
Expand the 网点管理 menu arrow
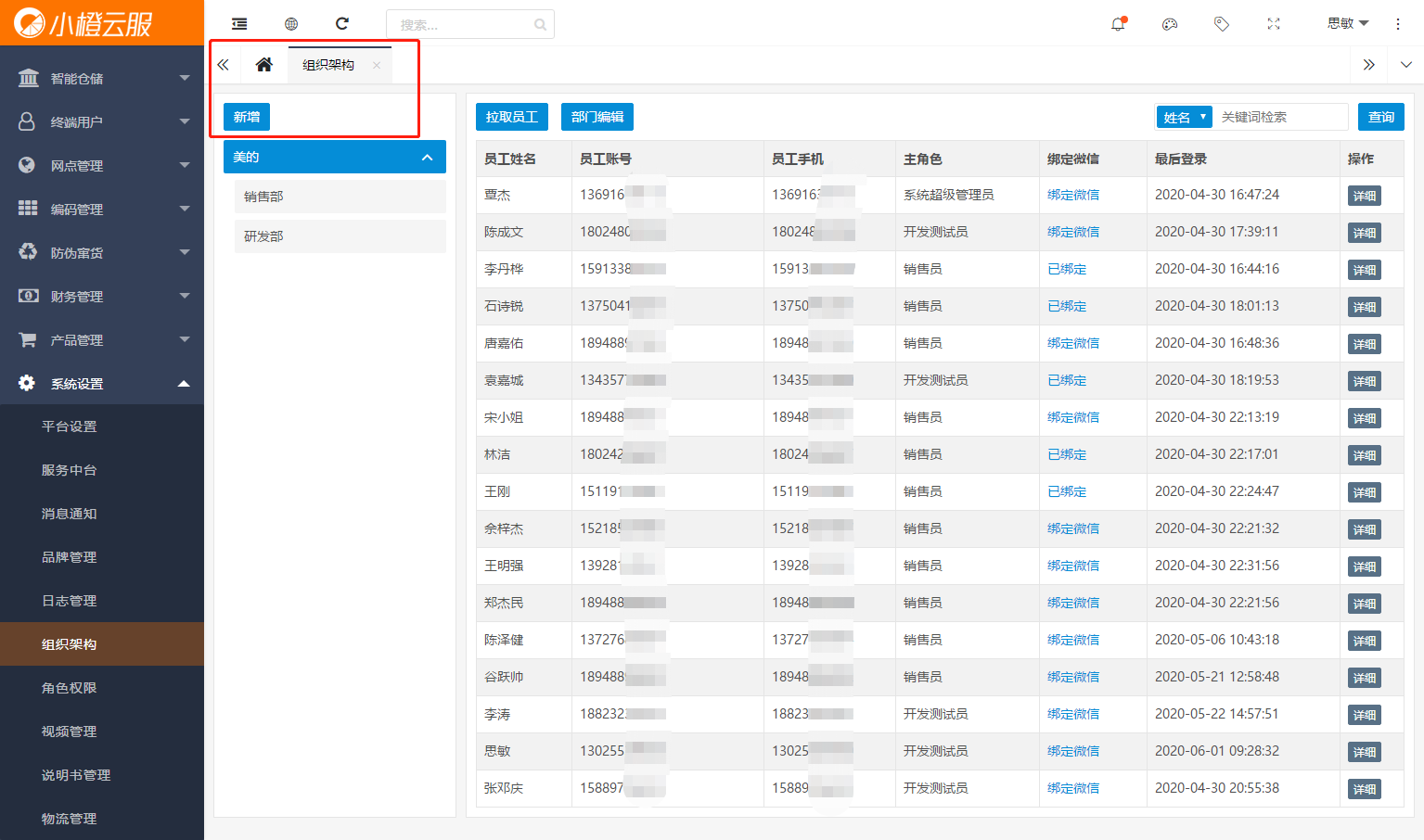pos(185,165)
